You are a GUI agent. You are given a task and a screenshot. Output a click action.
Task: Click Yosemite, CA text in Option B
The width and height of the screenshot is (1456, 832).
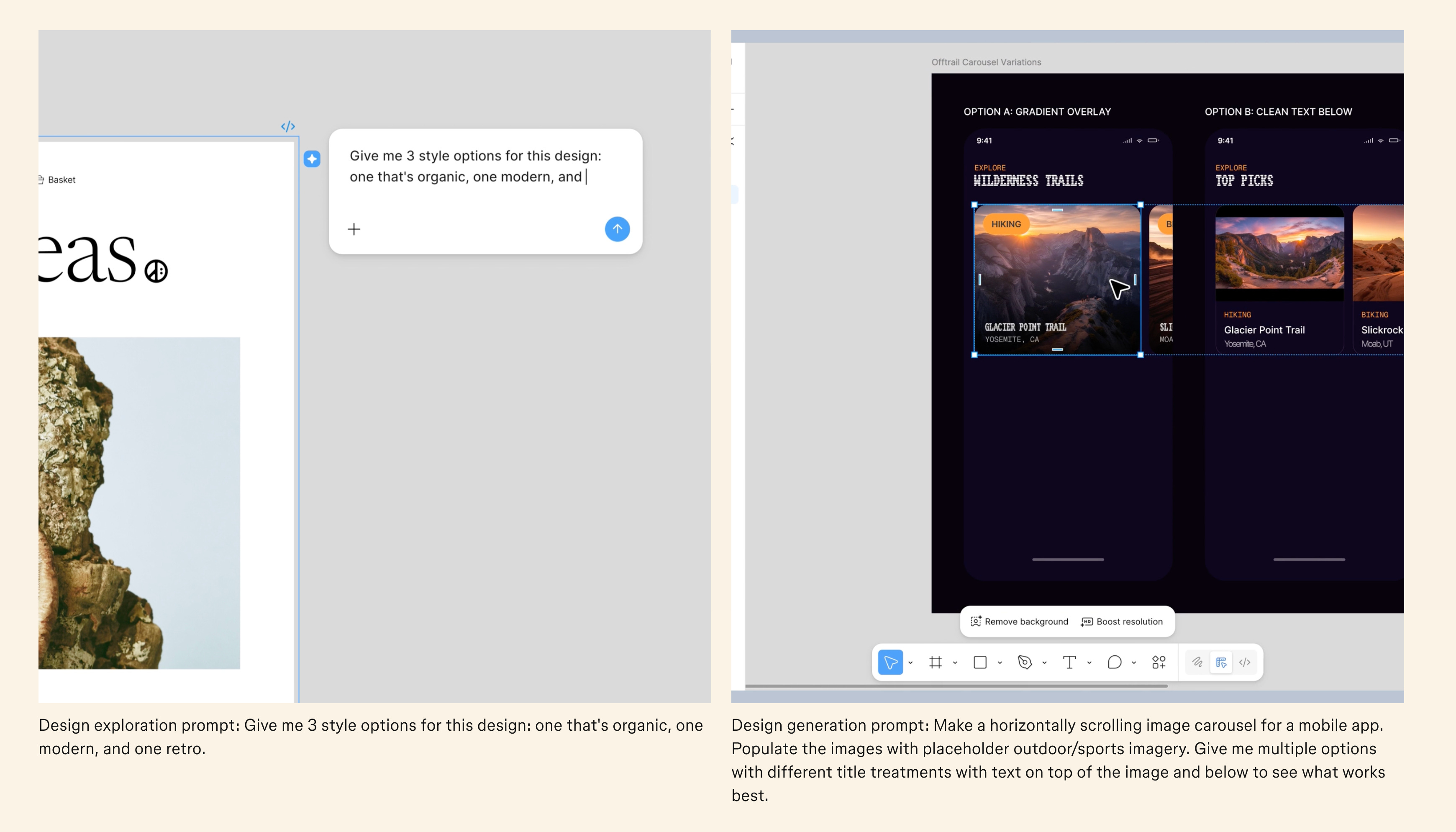coord(1245,344)
